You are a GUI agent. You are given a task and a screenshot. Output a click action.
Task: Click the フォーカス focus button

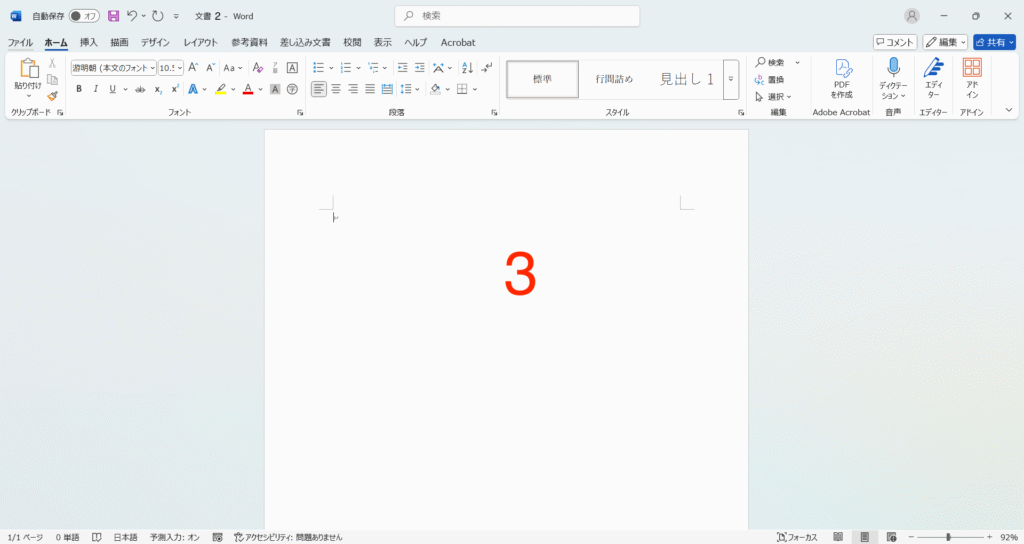click(797, 537)
